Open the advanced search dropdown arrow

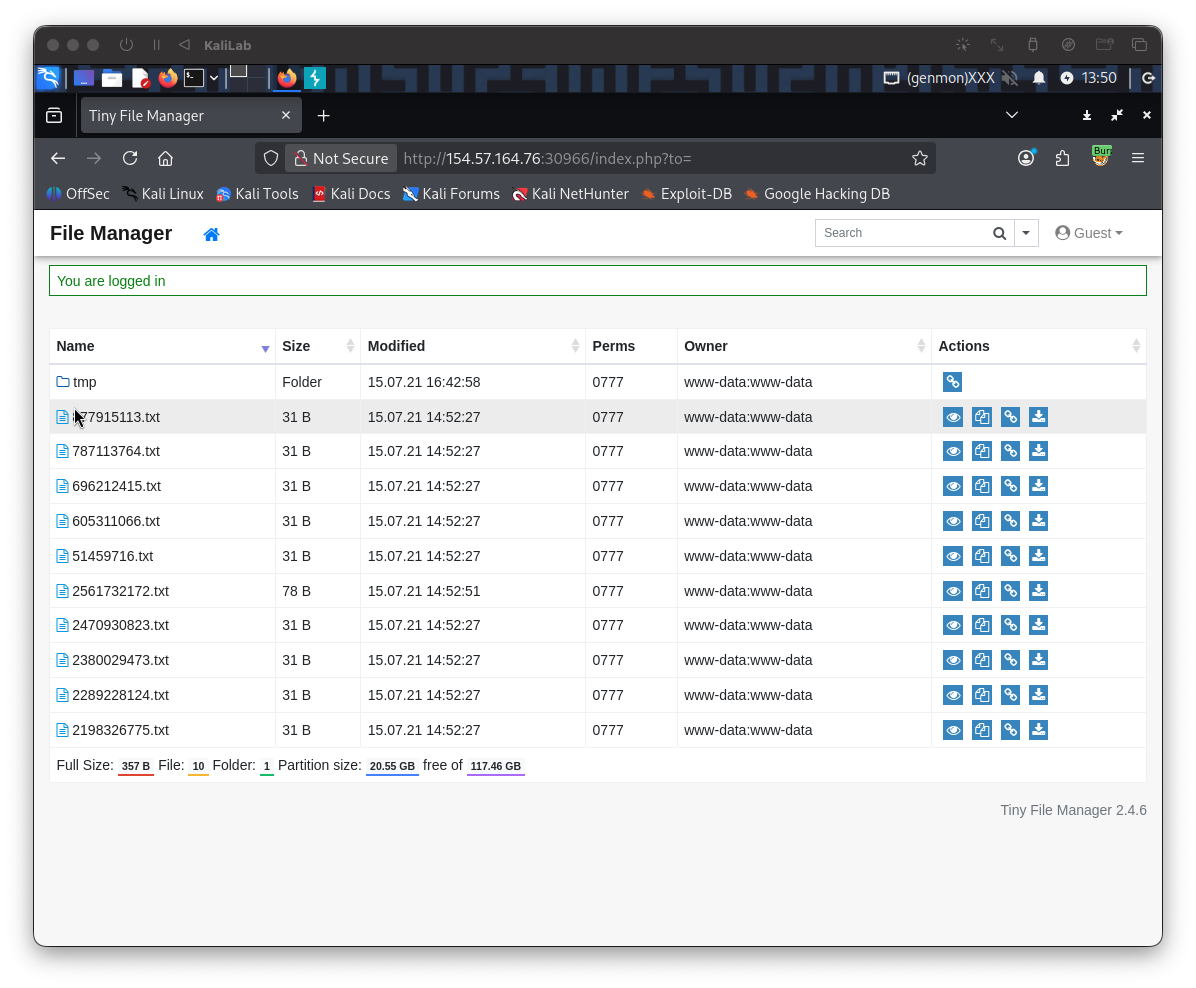point(1026,233)
